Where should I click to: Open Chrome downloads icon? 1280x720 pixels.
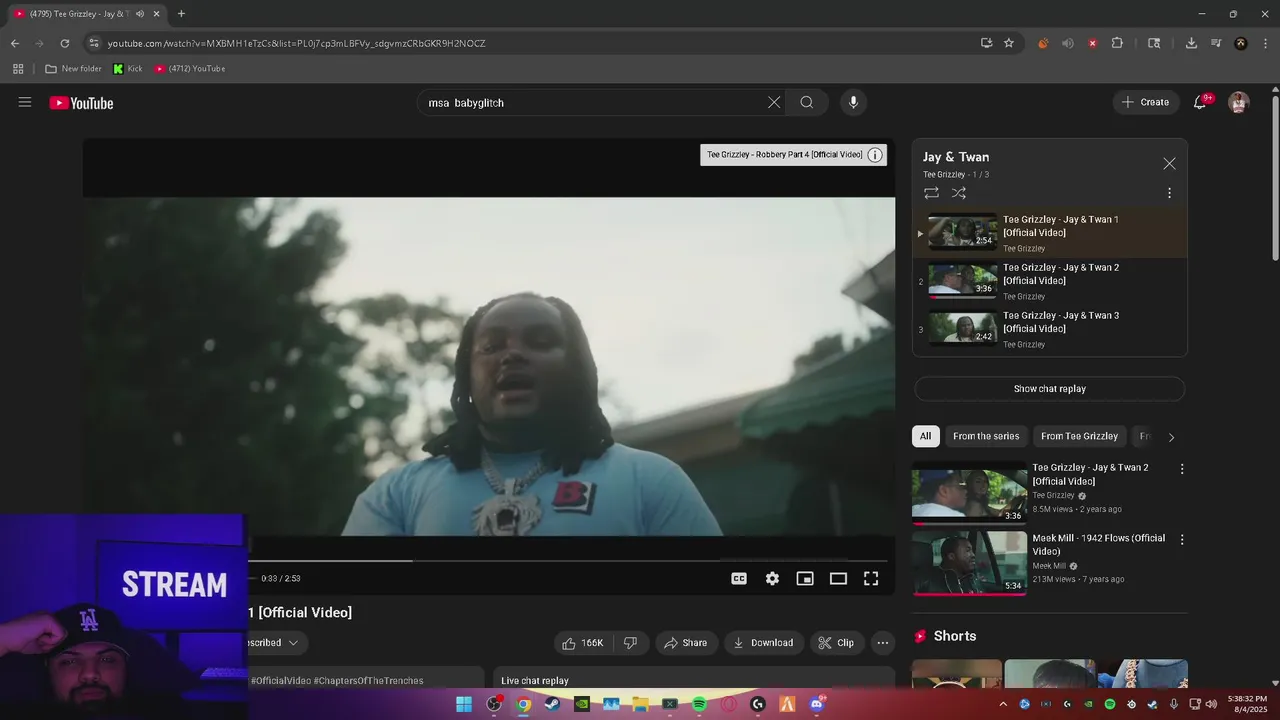tap(1191, 43)
